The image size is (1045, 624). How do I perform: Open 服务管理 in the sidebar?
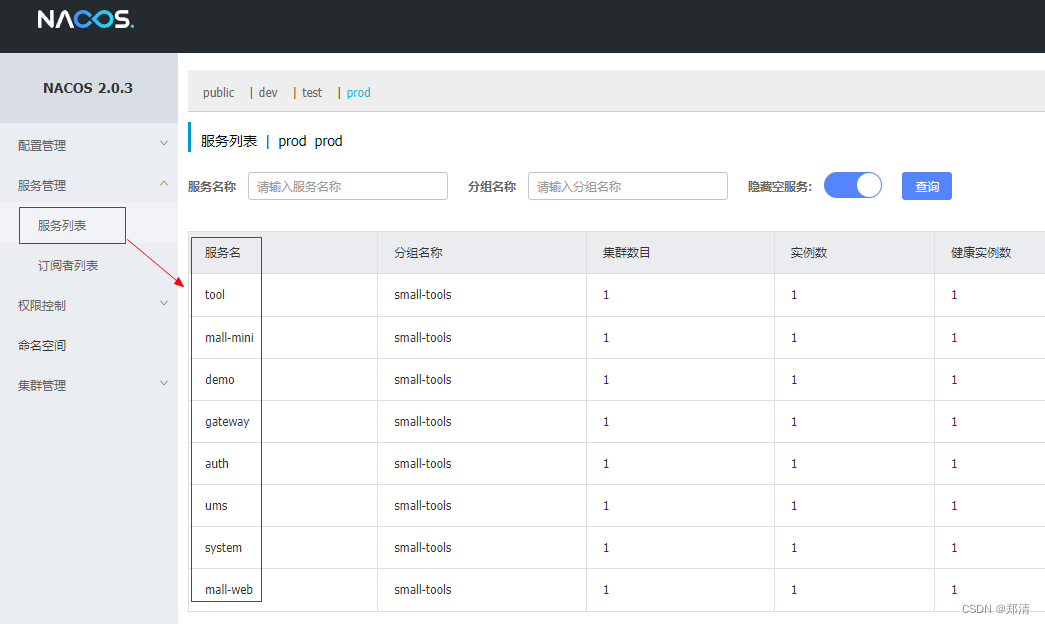(42, 185)
